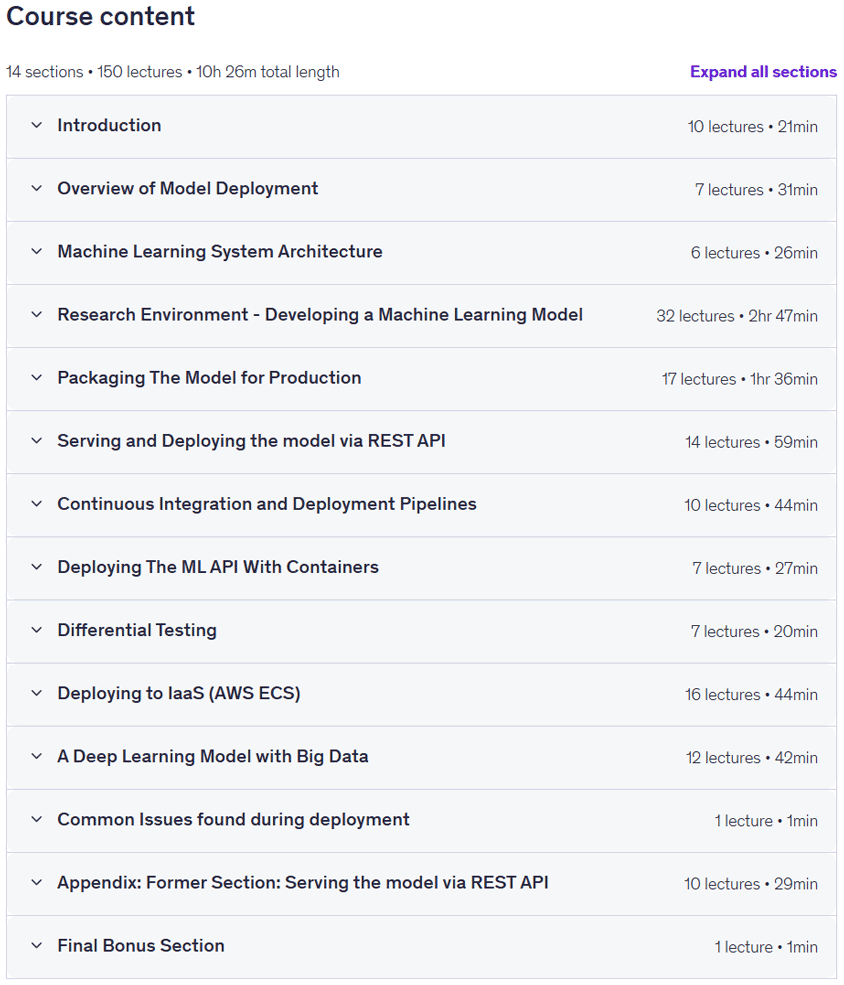
Task: Select Common Issues found during deployment
Action: pos(233,820)
